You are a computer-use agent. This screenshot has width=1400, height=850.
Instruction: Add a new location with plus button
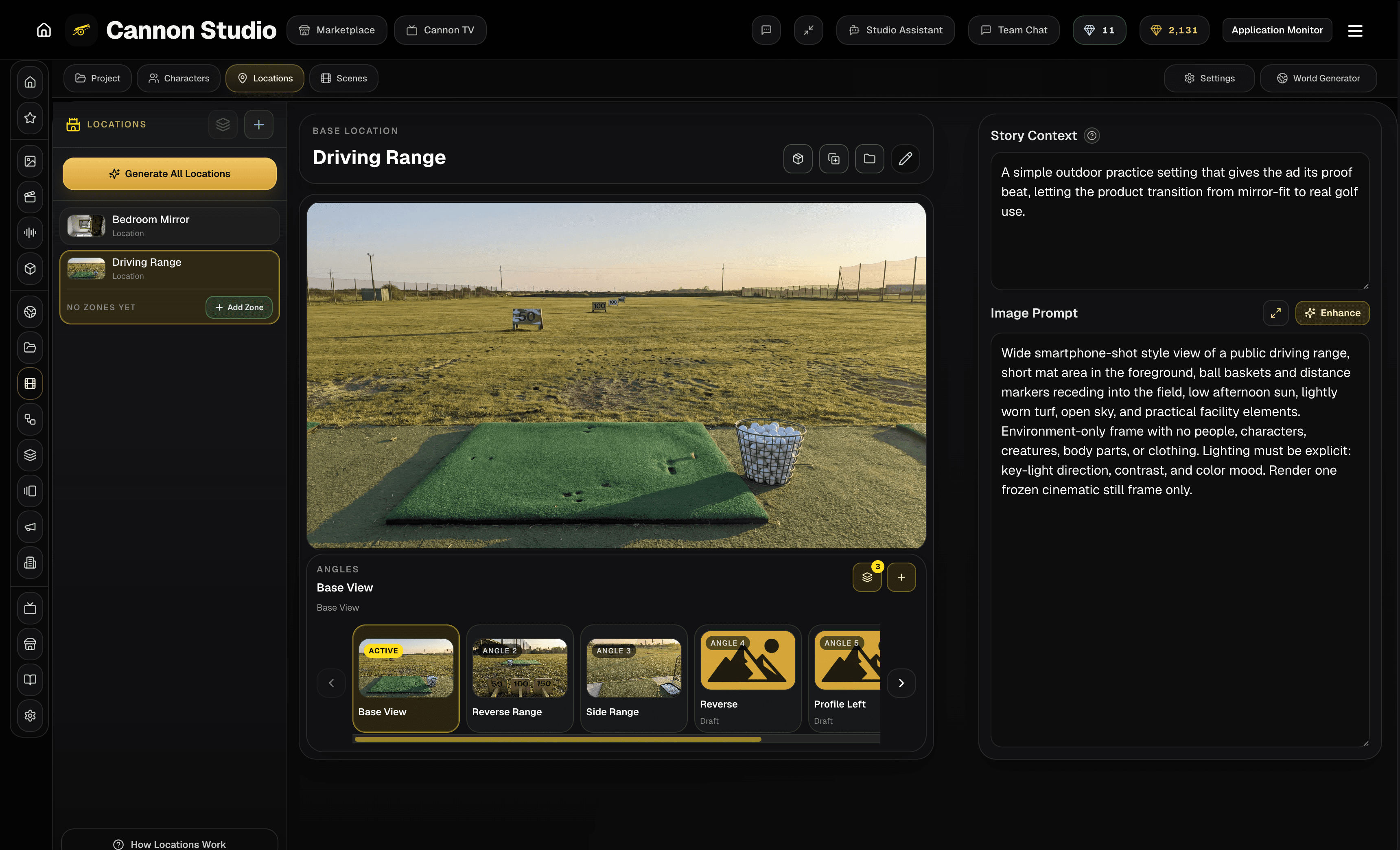[258, 125]
